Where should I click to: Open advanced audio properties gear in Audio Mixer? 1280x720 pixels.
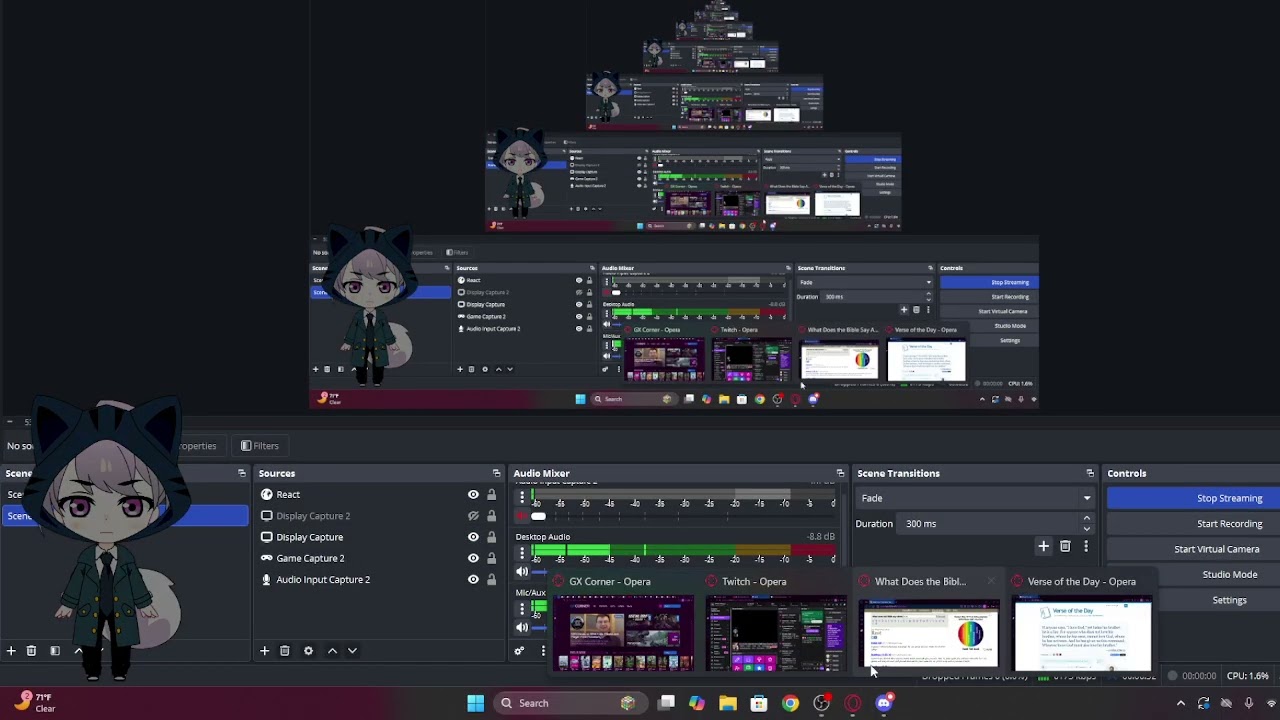(x=519, y=651)
